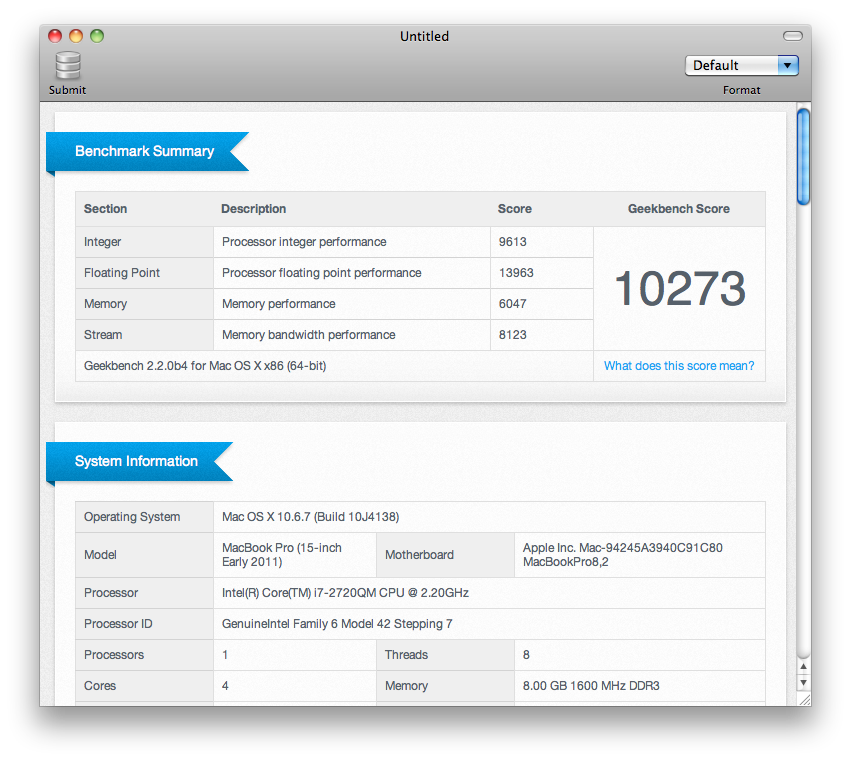The height and width of the screenshot is (761, 851).
Task: Select the Geekbench score 10273
Action: 679,288
